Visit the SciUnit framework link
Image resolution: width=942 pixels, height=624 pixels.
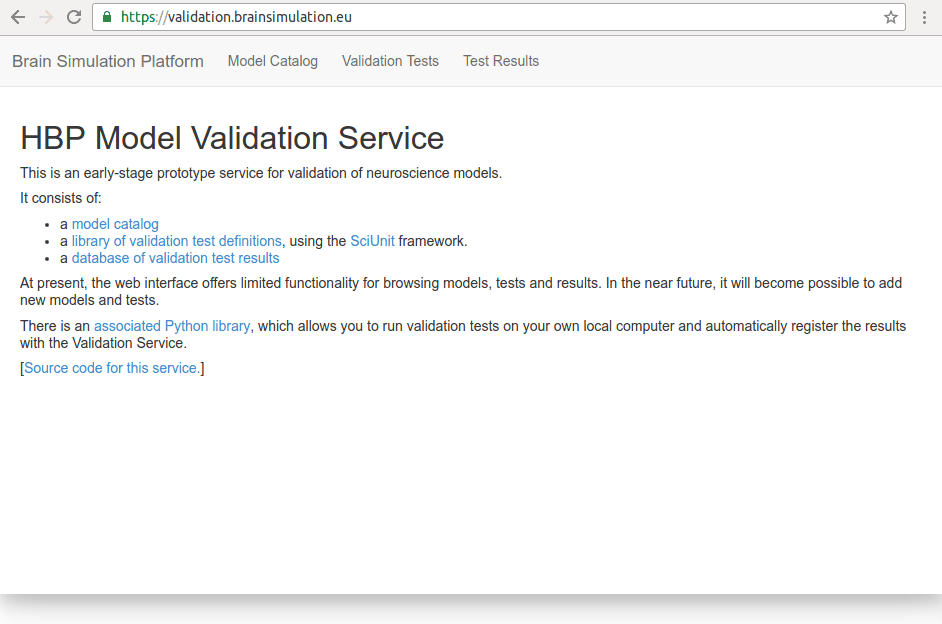pyautogui.click(x=372, y=241)
